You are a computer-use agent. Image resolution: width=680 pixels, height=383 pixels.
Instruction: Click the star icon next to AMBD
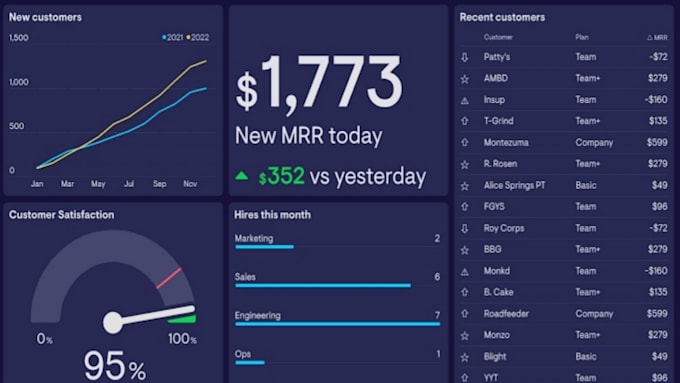[464, 79]
